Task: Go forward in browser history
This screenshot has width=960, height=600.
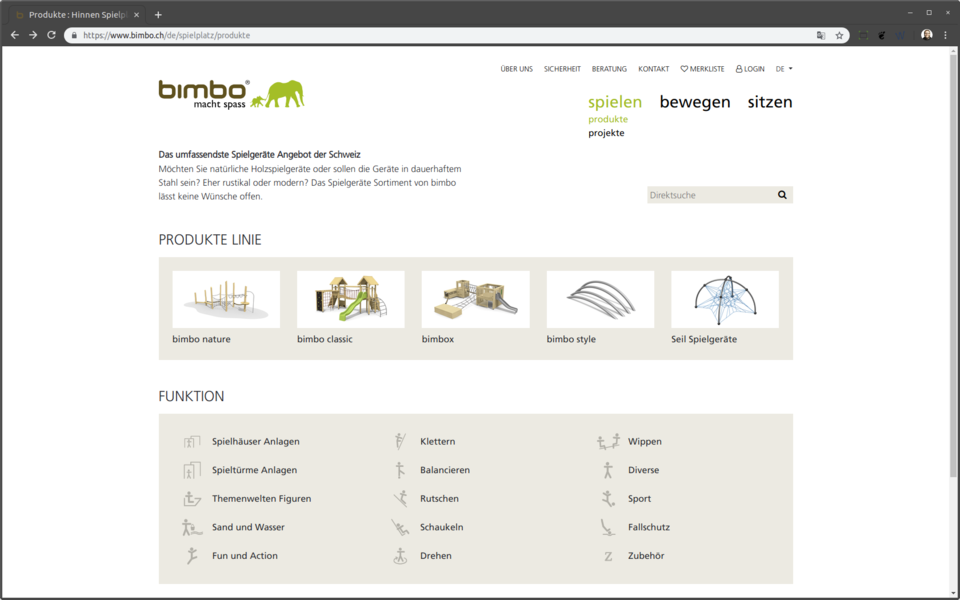Action: click(33, 35)
